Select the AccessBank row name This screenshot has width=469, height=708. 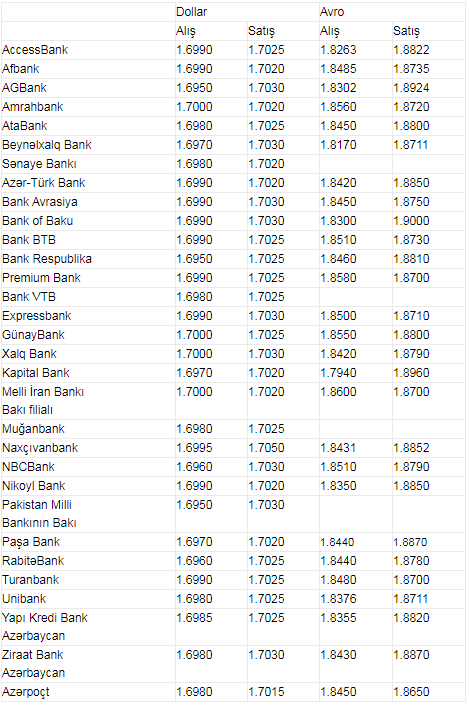tap(35, 50)
